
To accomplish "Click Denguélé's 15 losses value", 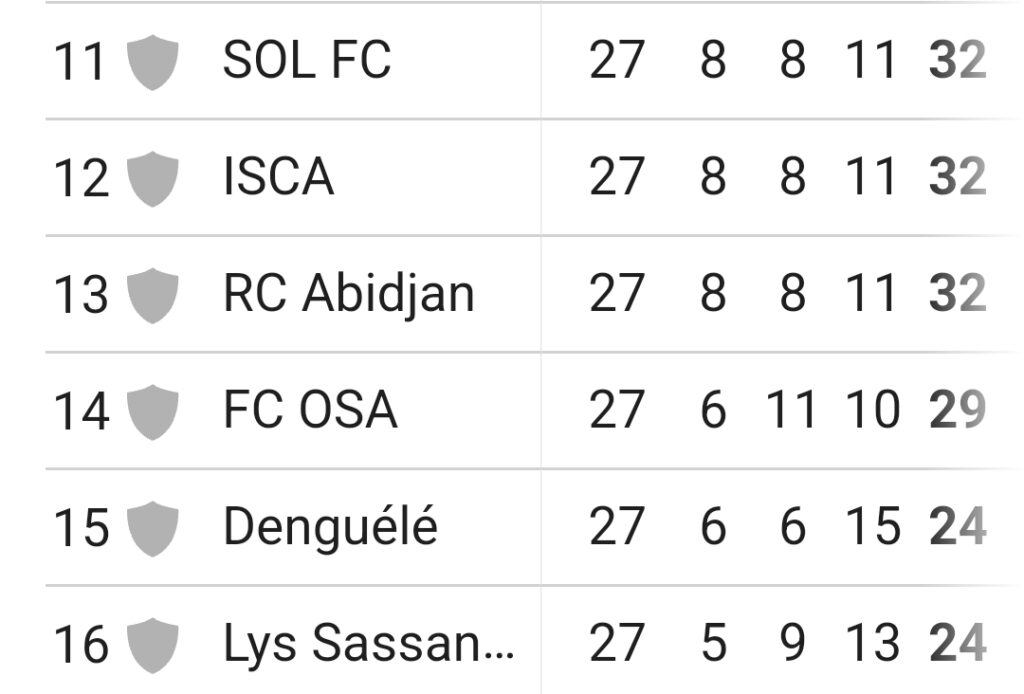I will [873, 526].
